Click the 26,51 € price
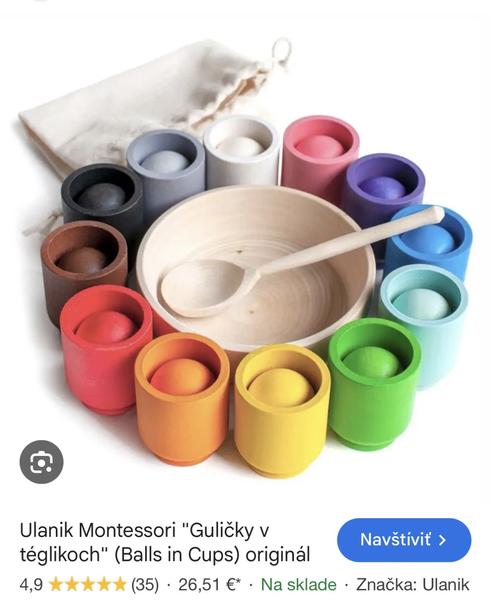 tap(209, 584)
